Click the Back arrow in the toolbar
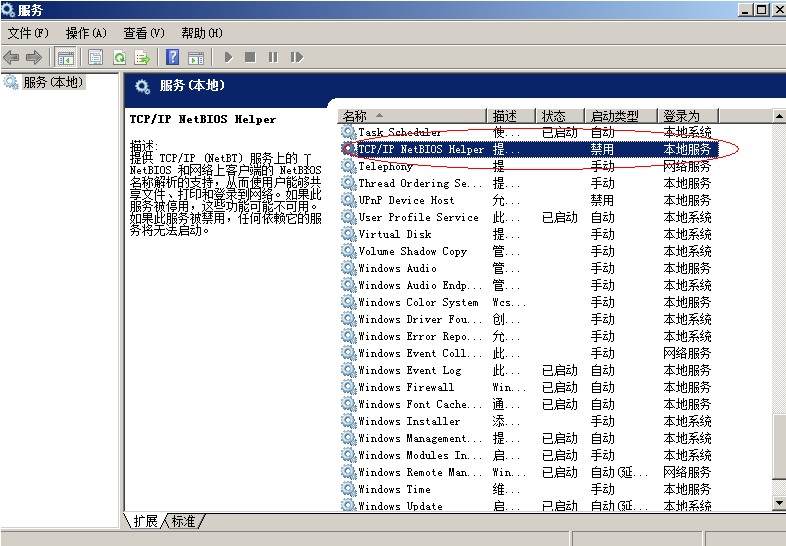Screen dimensions: 786x546 point(11,57)
